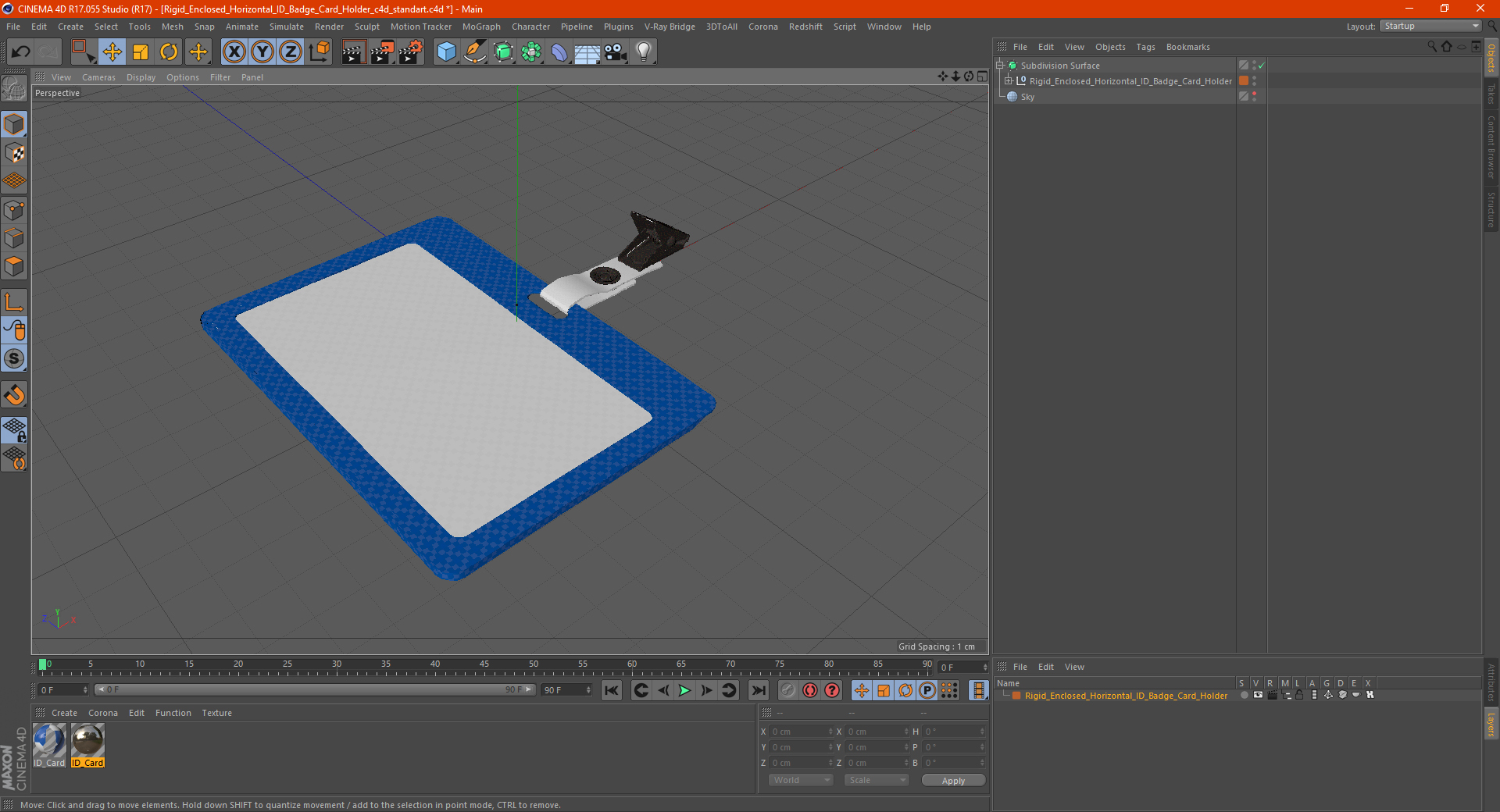
Task: Open viewport Cameras menu
Action: pyautogui.click(x=98, y=77)
